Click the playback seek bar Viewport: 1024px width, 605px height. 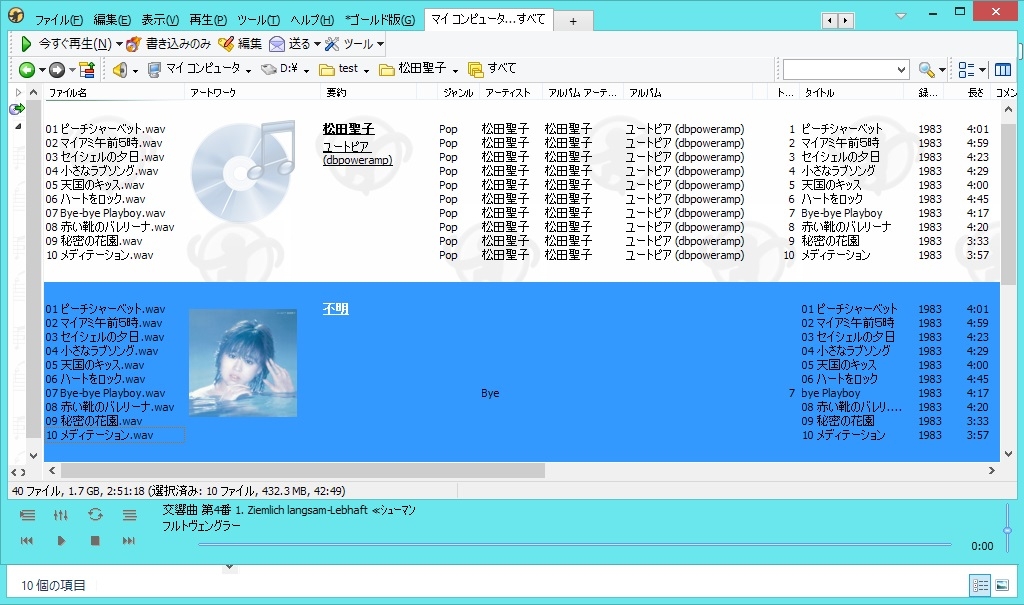click(x=575, y=544)
